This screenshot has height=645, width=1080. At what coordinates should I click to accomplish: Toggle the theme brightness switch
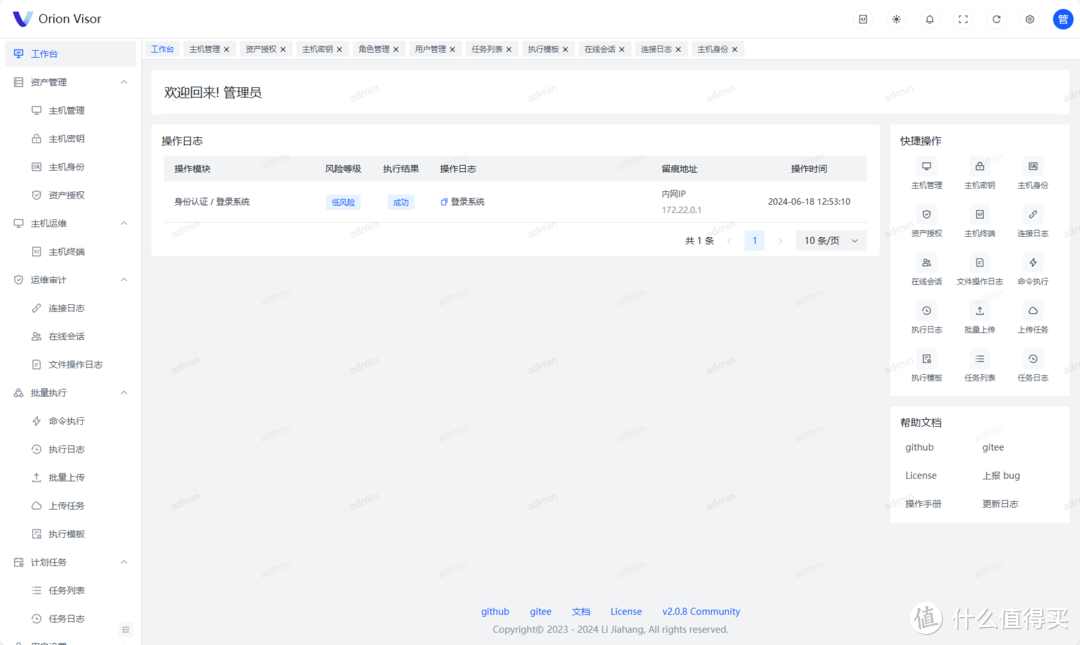896,18
